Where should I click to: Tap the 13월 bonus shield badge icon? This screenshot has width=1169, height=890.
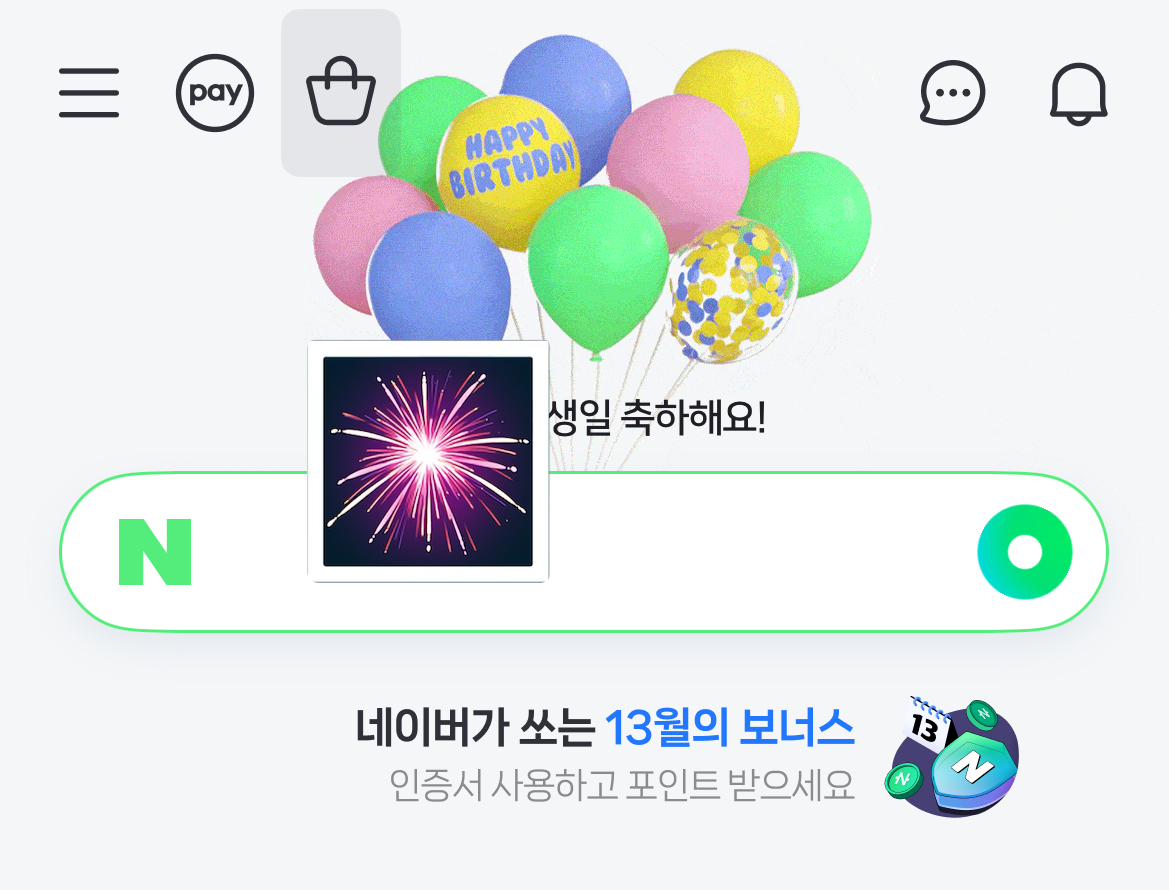(973, 768)
